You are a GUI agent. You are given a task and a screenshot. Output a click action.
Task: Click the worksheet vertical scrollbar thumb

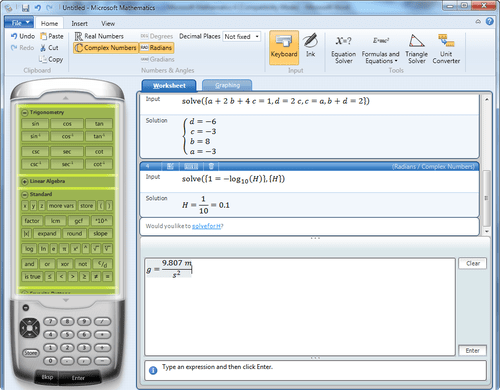(486, 198)
